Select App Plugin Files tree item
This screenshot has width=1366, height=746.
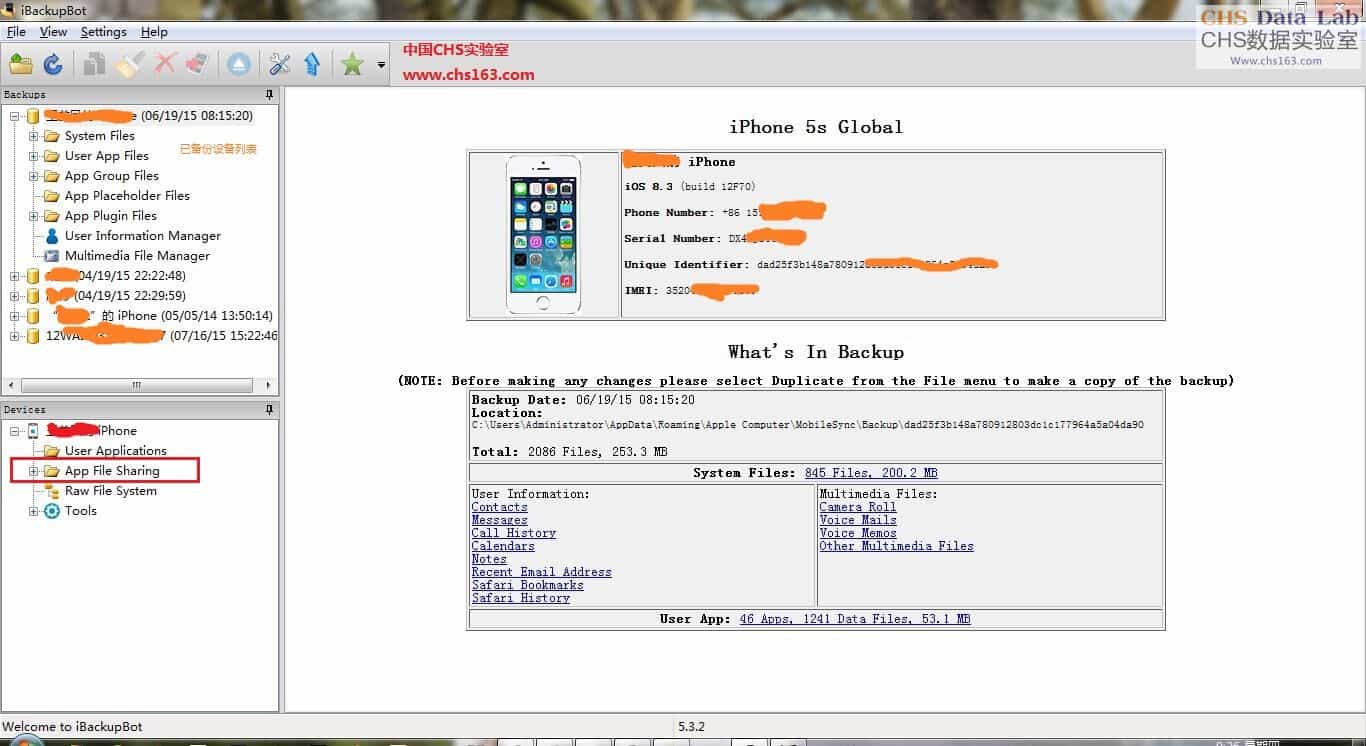coord(111,216)
